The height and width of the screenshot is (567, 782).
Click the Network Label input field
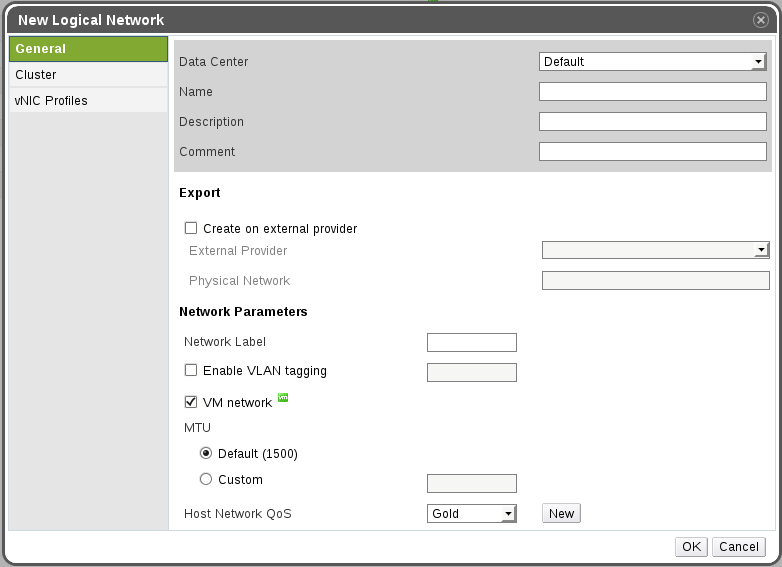coord(471,343)
